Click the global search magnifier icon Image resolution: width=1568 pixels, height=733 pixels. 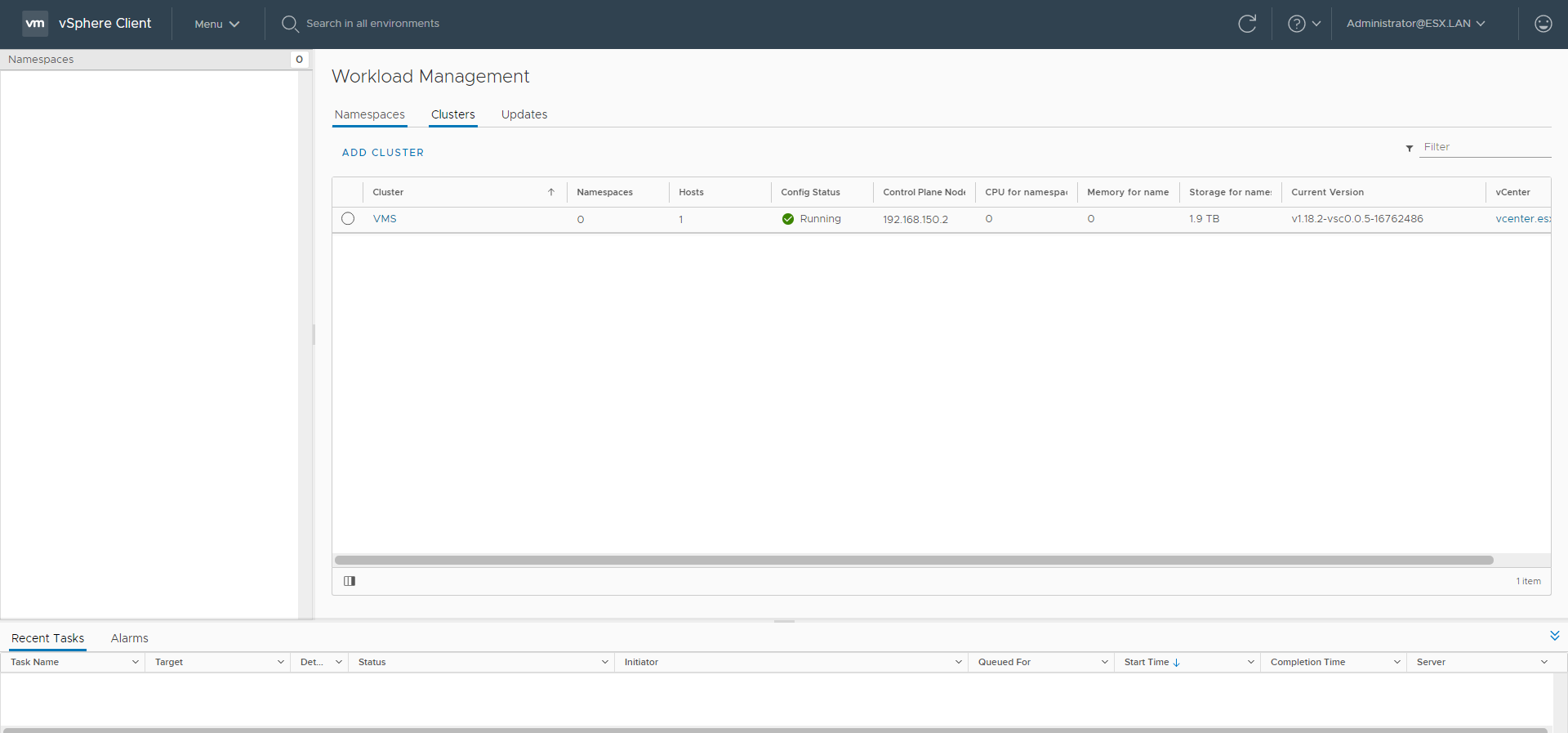pos(290,24)
